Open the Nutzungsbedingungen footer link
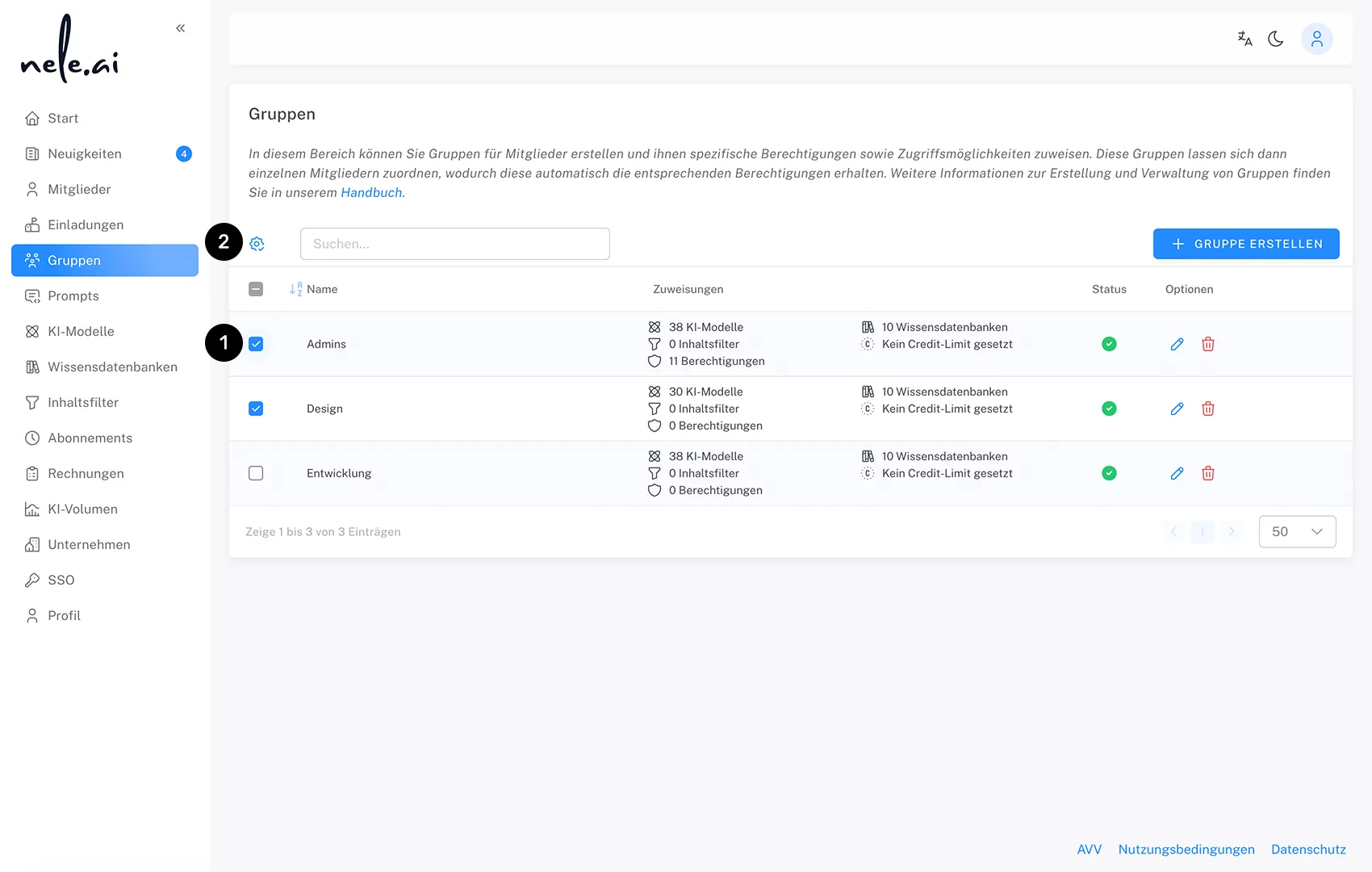The image size is (1372, 872). click(x=1186, y=849)
